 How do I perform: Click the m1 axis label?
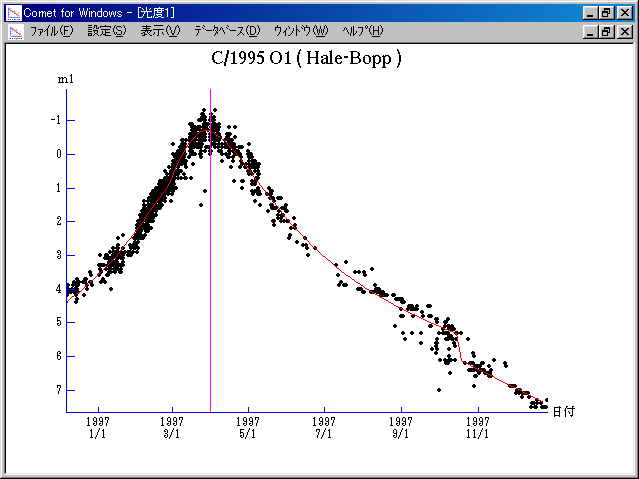pyautogui.click(x=66, y=79)
